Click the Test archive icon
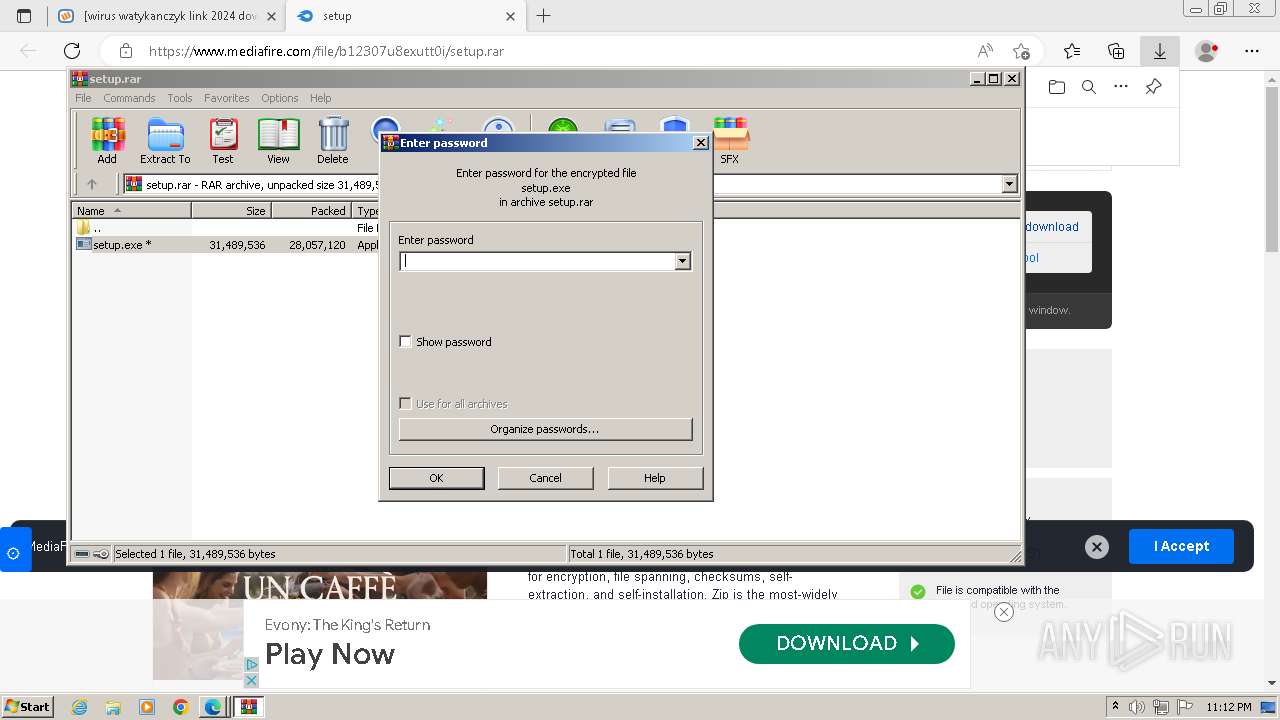 pos(223,140)
